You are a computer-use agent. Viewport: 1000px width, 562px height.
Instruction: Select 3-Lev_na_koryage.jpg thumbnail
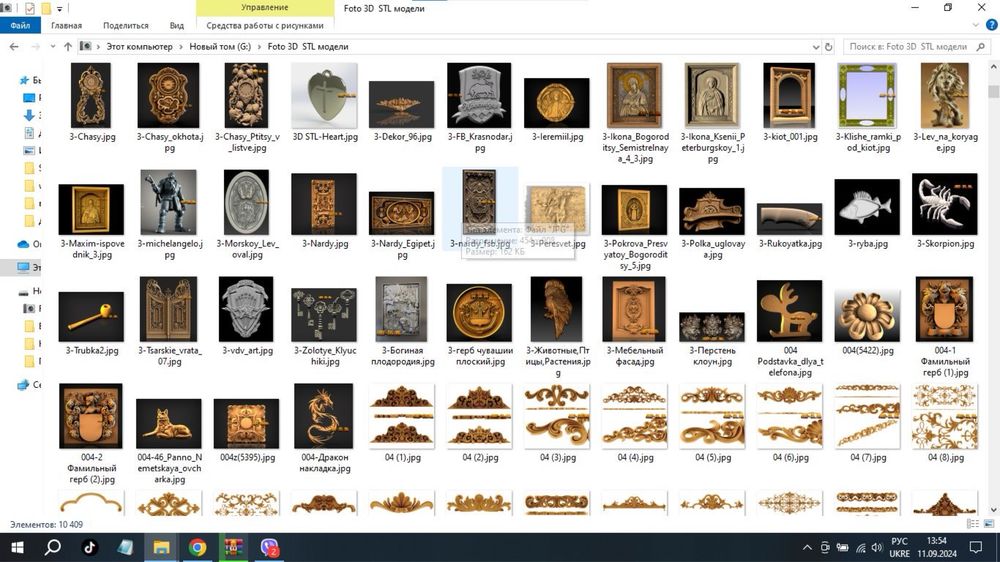(945, 96)
